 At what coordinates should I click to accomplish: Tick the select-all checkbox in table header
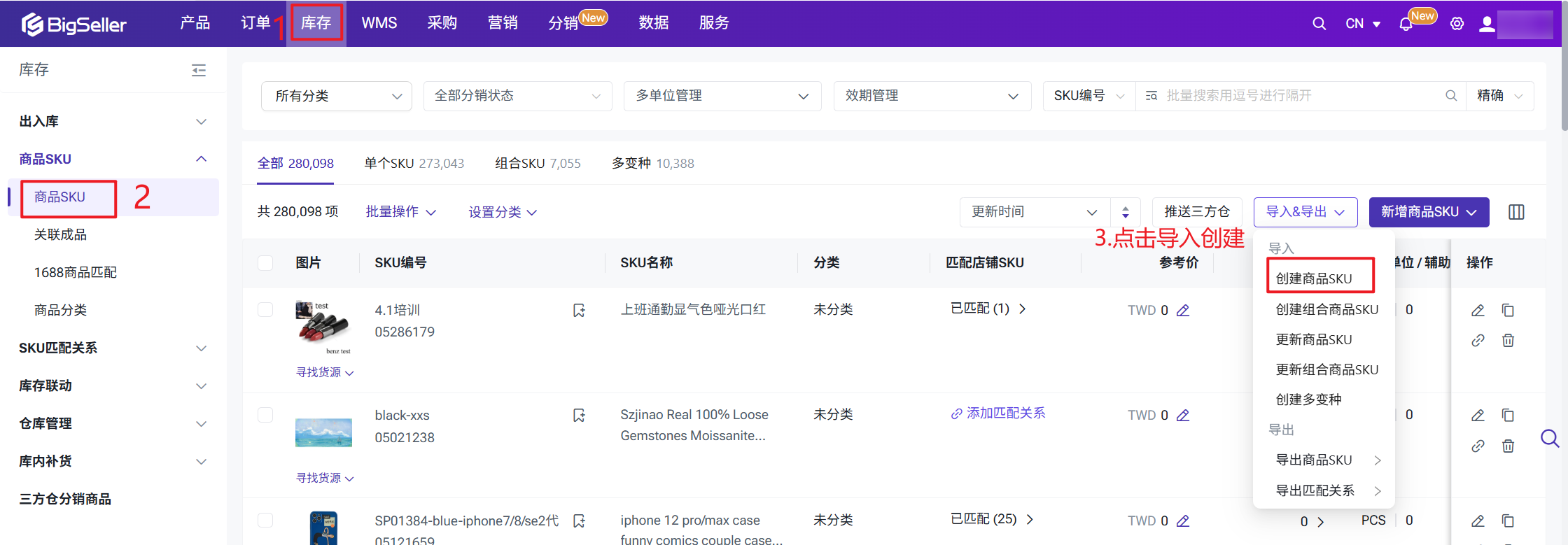click(x=265, y=263)
